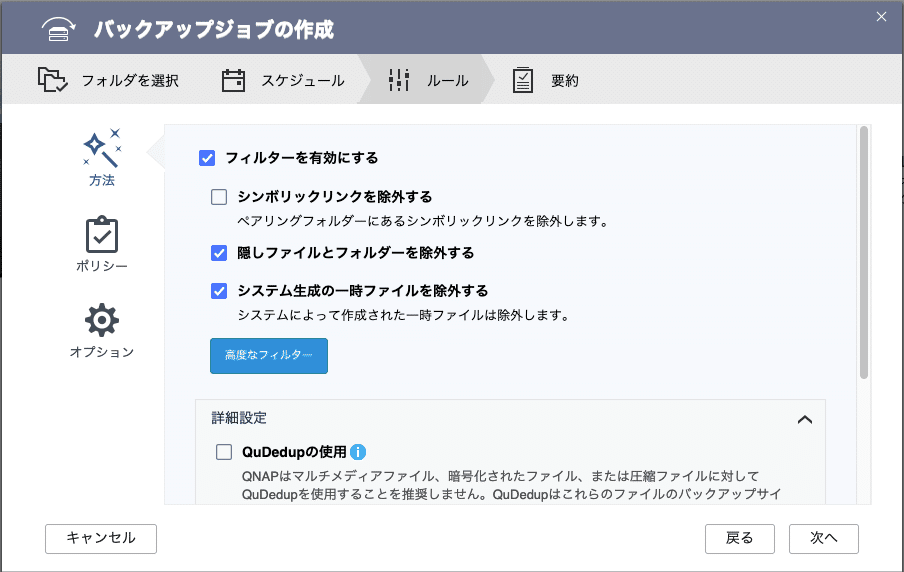Go to 要約 step
This screenshot has width=904, height=572.
click(545, 80)
